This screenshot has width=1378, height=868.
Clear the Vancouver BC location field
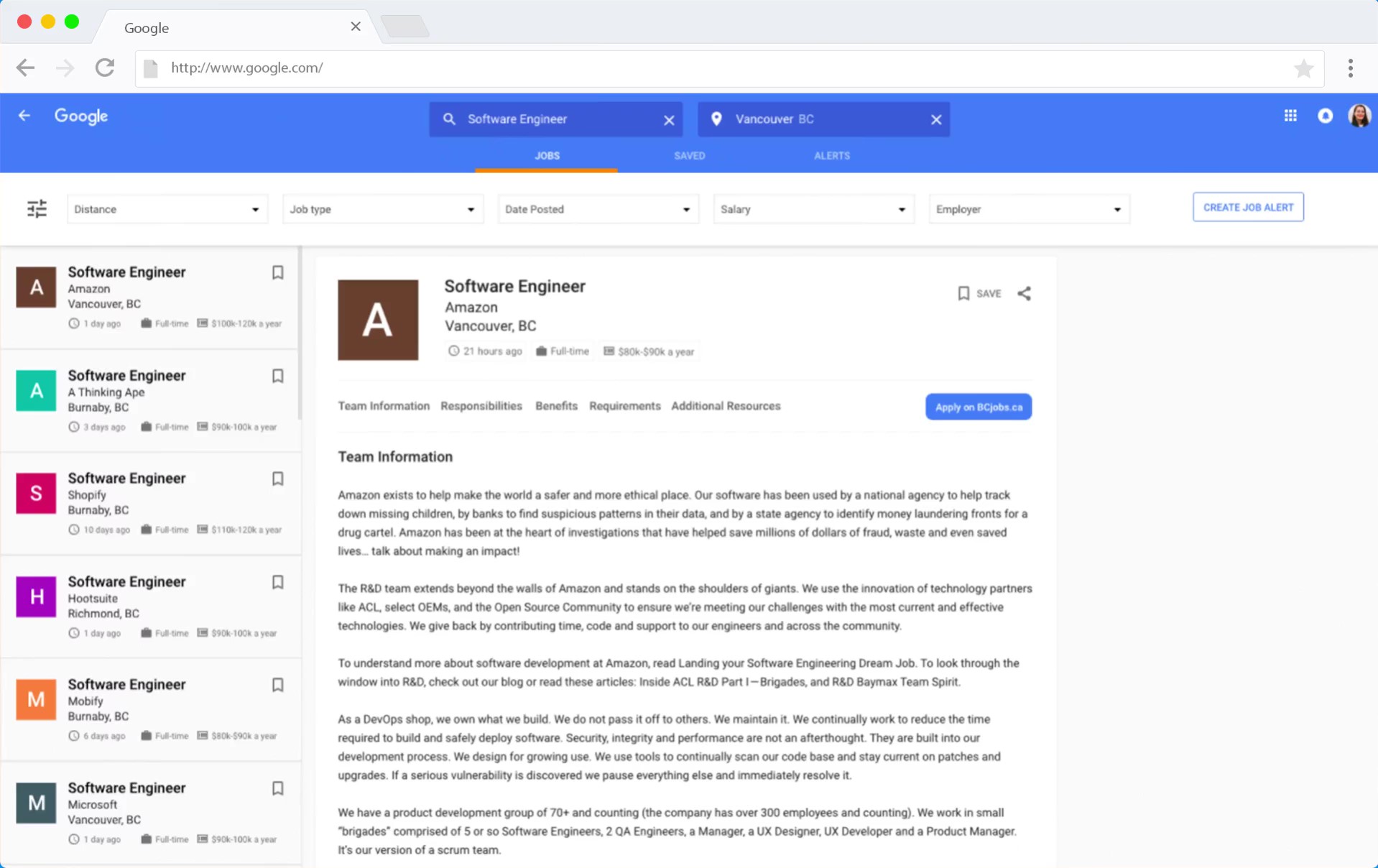(936, 119)
